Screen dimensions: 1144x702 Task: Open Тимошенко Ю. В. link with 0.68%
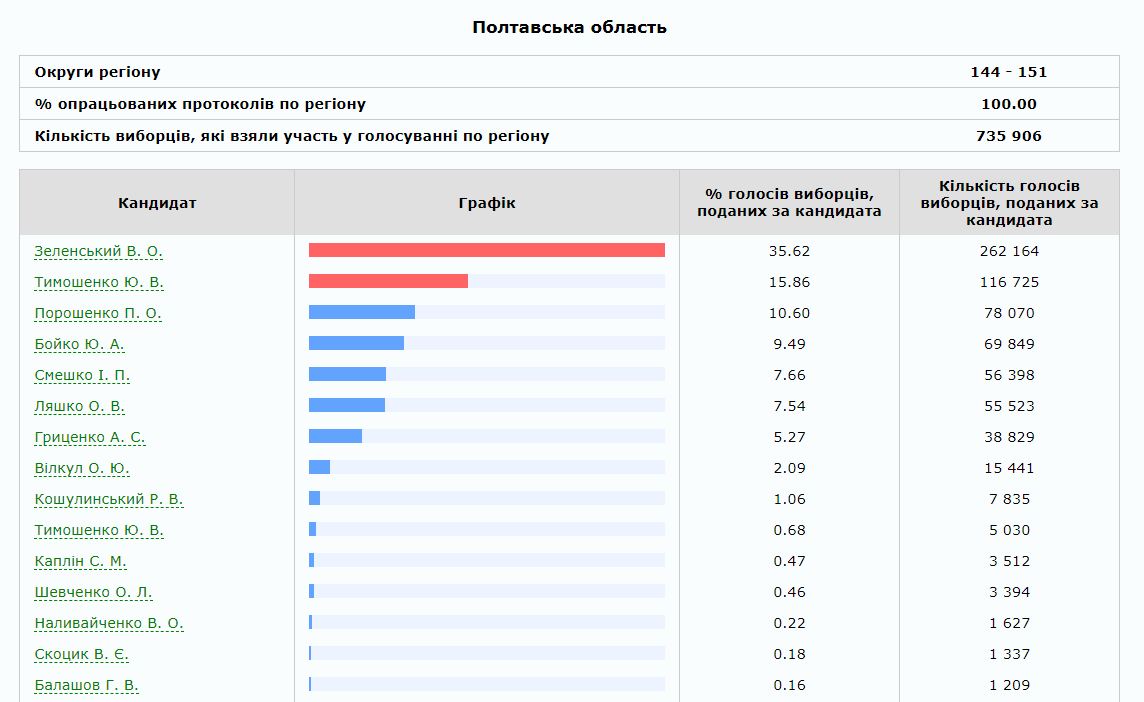pyautogui.click(x=99, y=530)
